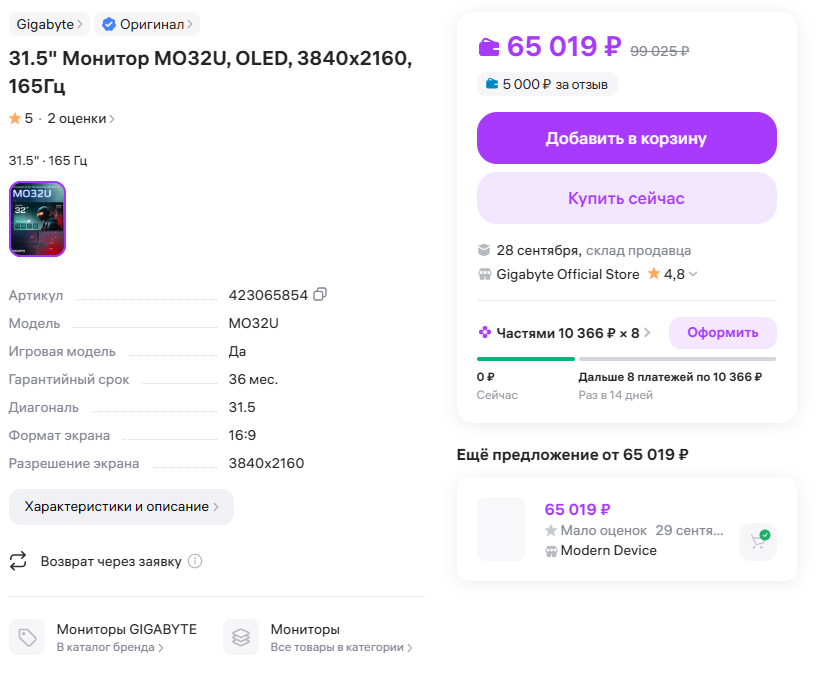Click the wallet icon beside the price
817x689 pixels.
pos(489,47)
